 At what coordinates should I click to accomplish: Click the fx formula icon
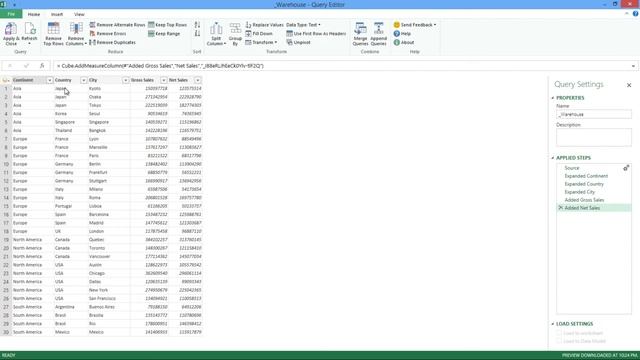coord(42,66)
